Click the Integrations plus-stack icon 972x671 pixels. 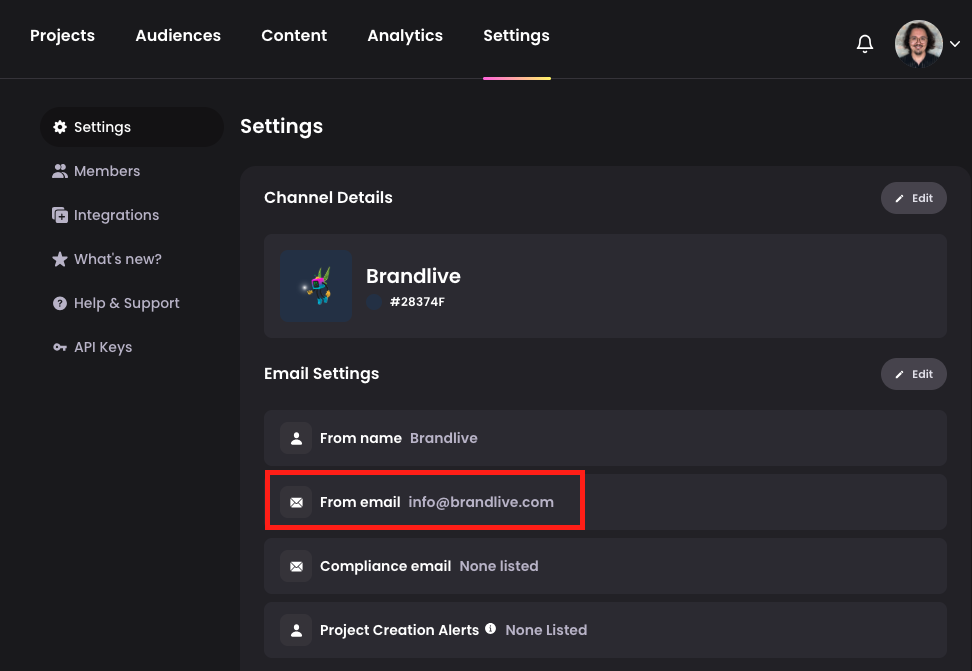click(x=60, y=215)
